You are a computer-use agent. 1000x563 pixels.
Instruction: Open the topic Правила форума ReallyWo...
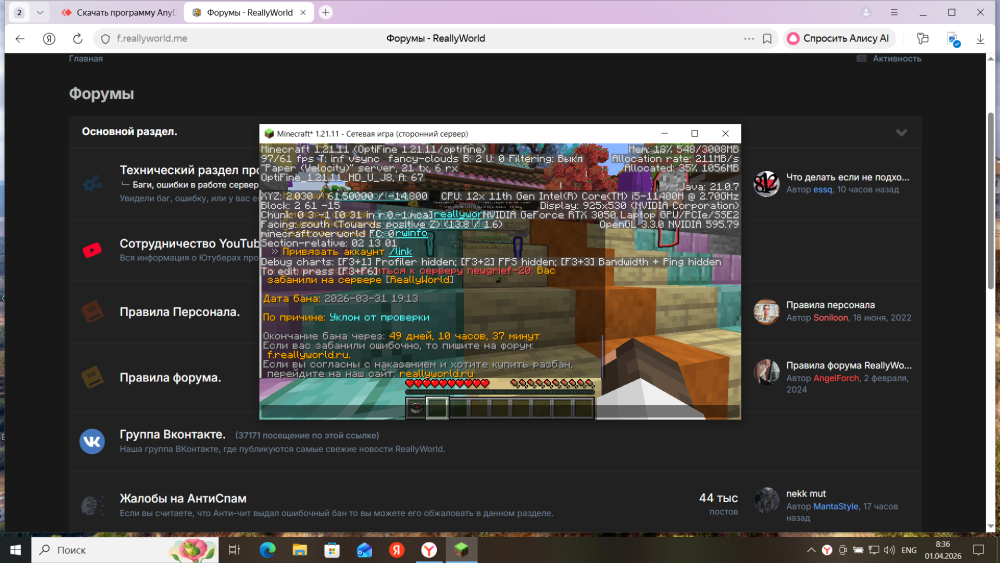[848, 365]
